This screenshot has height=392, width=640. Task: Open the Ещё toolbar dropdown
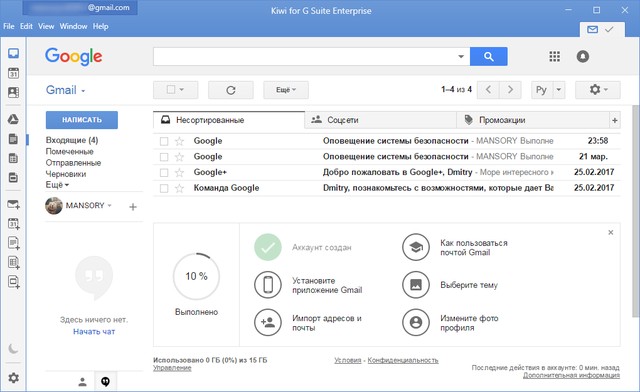pos(286,90)
